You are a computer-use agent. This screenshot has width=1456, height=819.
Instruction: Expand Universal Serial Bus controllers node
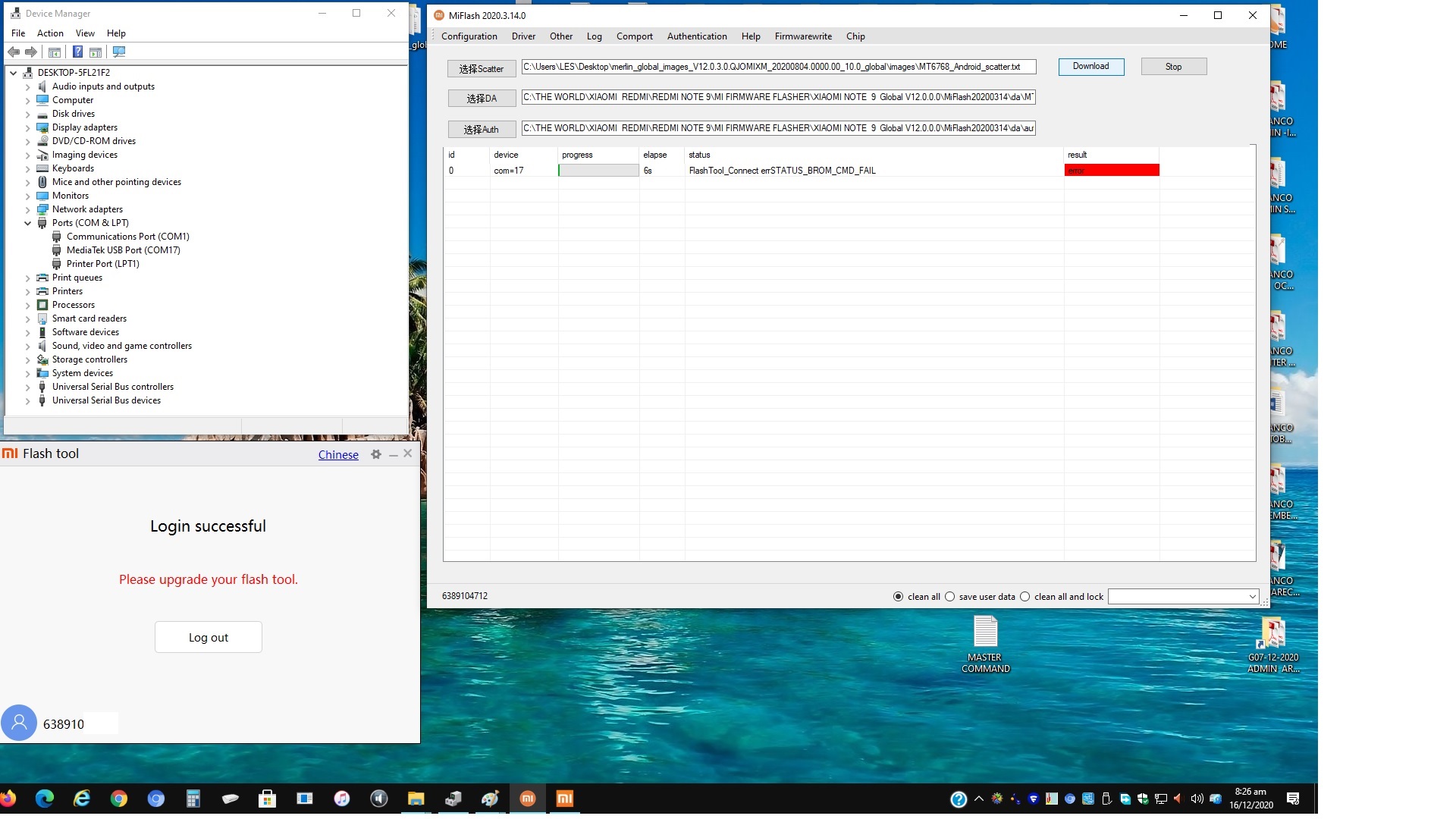(28, 387)
